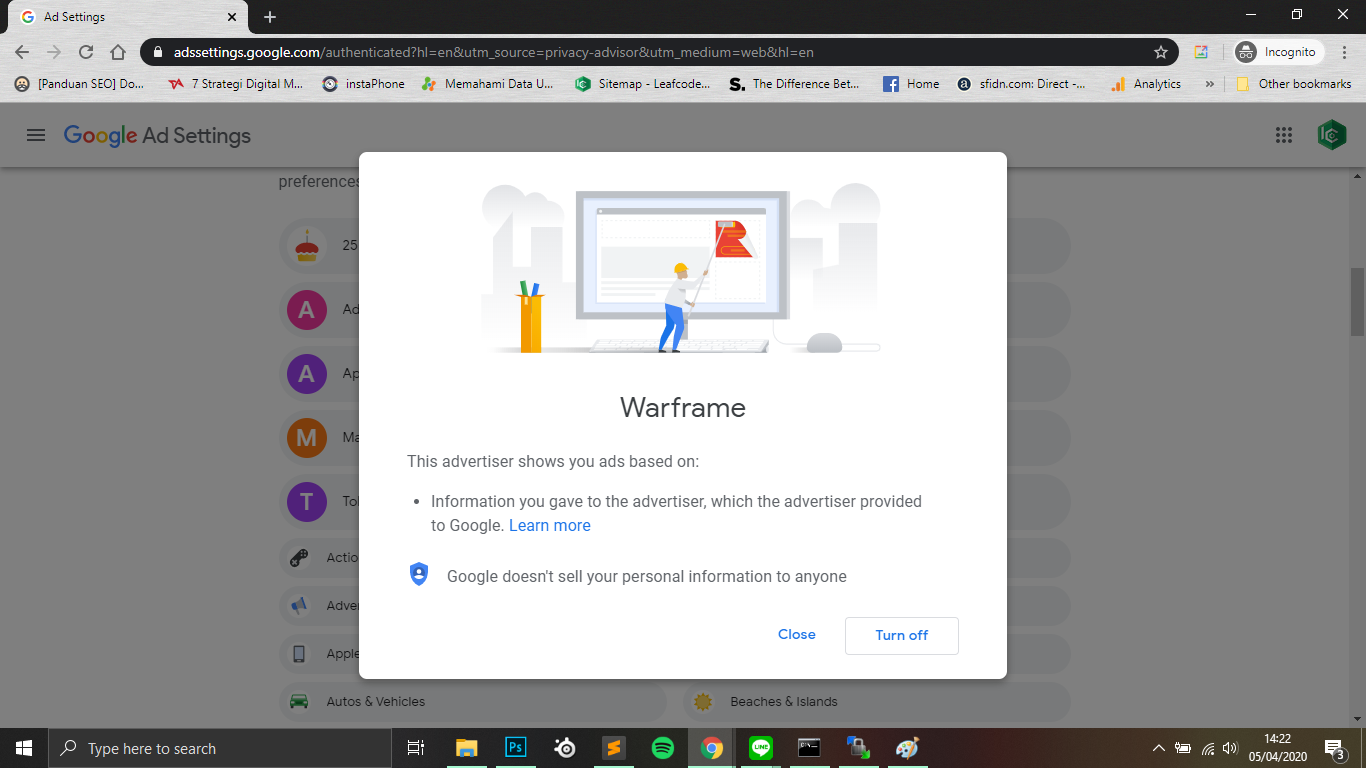
Task: Click the blue privacy shield icon
Action: [x=419, y=574]
